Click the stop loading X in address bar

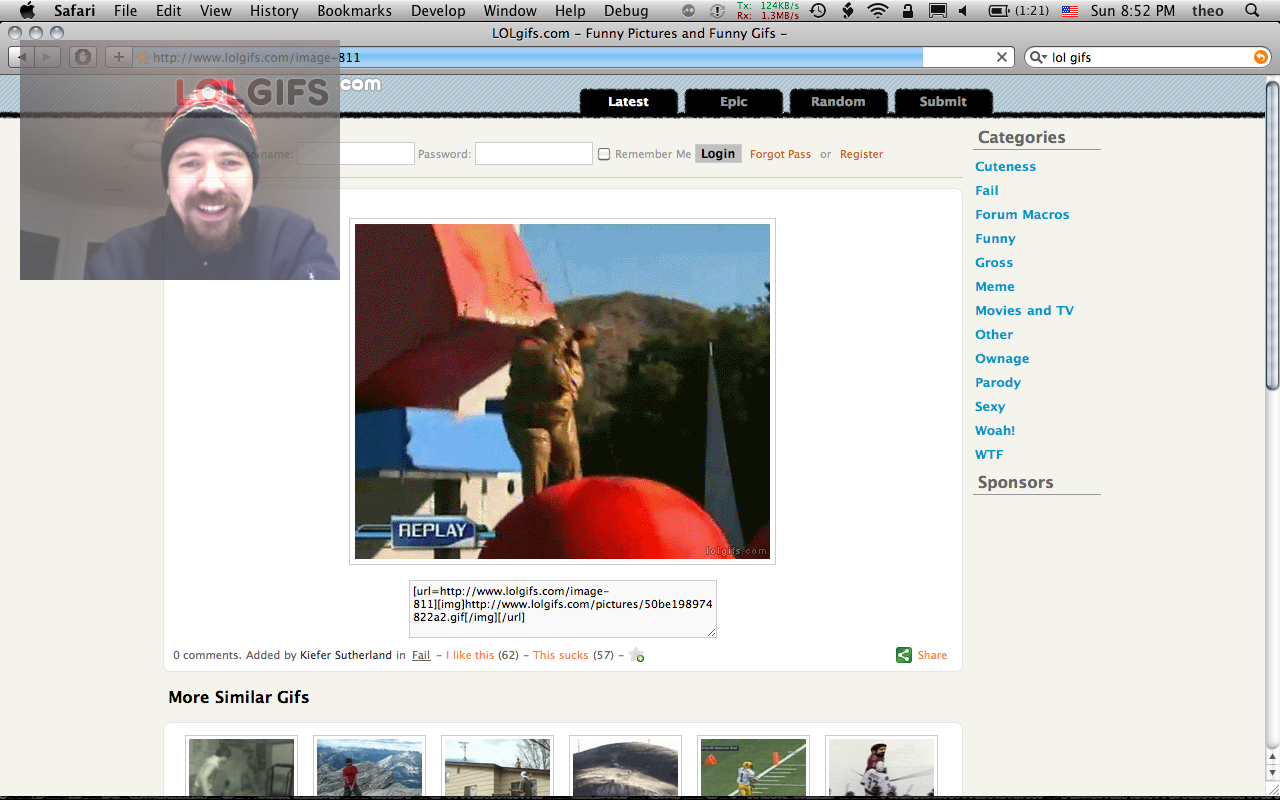point(1001,57)
